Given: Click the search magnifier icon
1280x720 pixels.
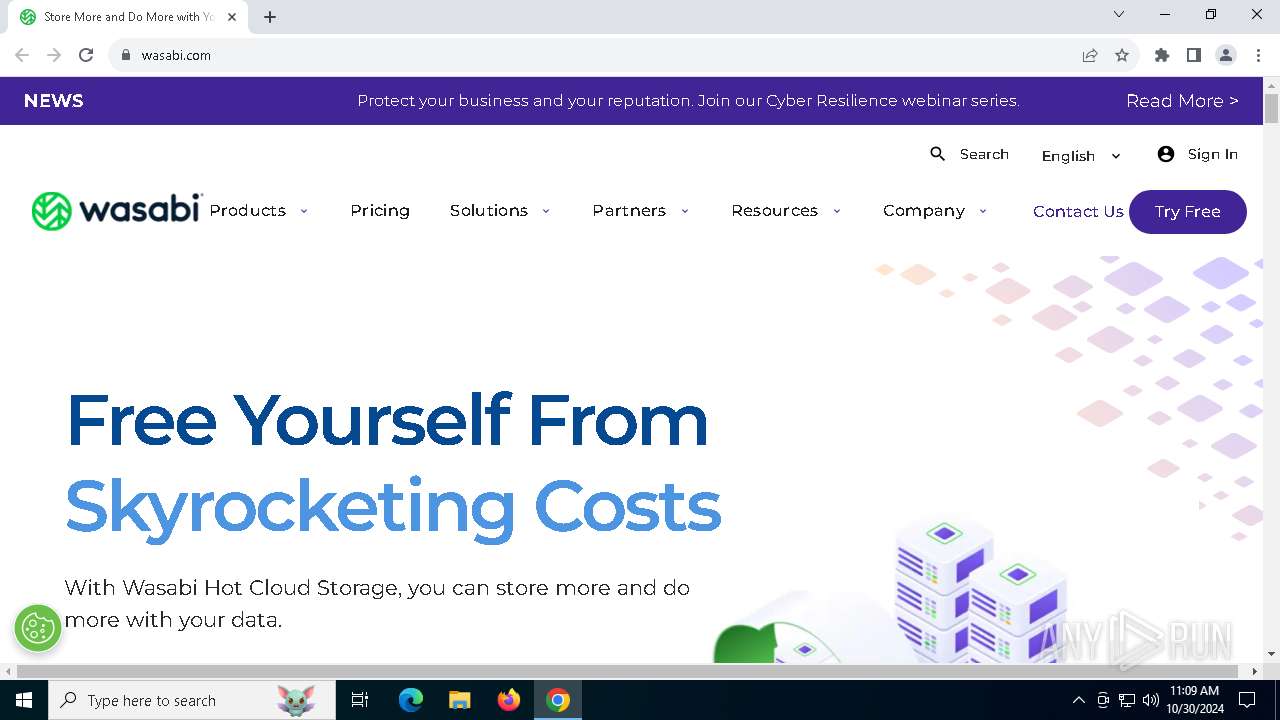Looking at the screenshot, I should coord(937,154).
